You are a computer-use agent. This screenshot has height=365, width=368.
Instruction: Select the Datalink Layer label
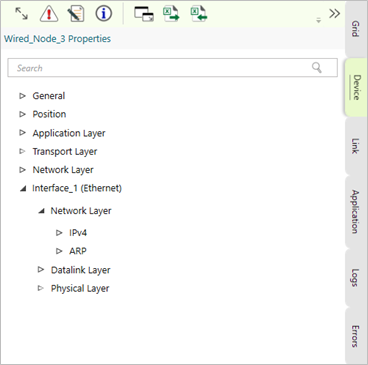pyautogui.click(x=80, y=270)
